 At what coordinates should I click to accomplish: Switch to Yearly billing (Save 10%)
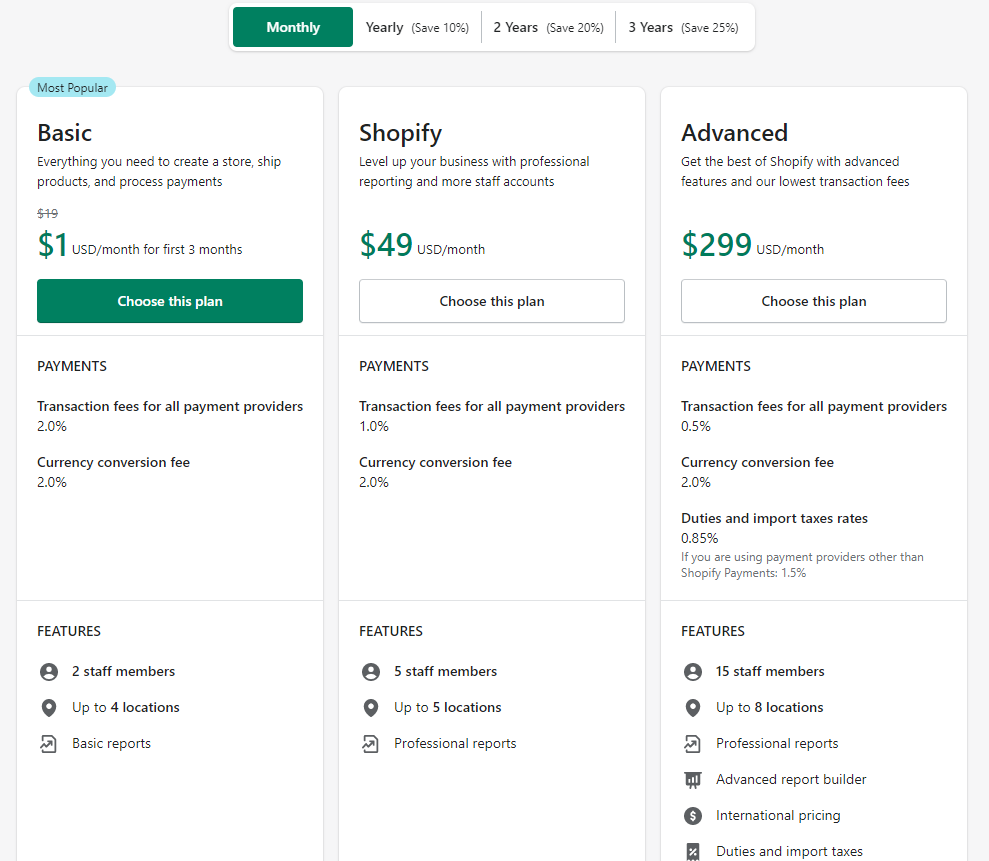click(x=417, y=27)
